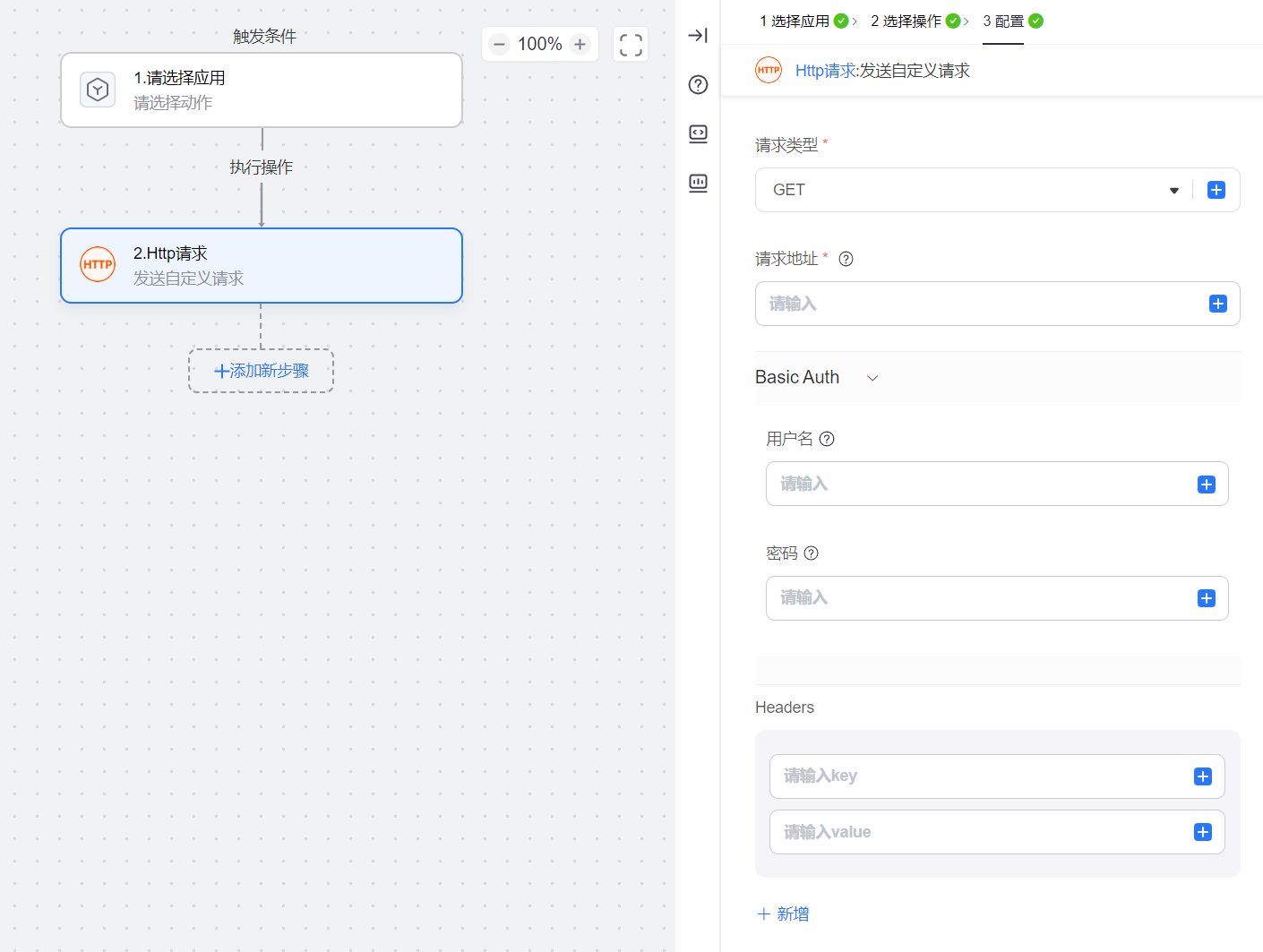Show help tooltip for 密码

point(811,553)
